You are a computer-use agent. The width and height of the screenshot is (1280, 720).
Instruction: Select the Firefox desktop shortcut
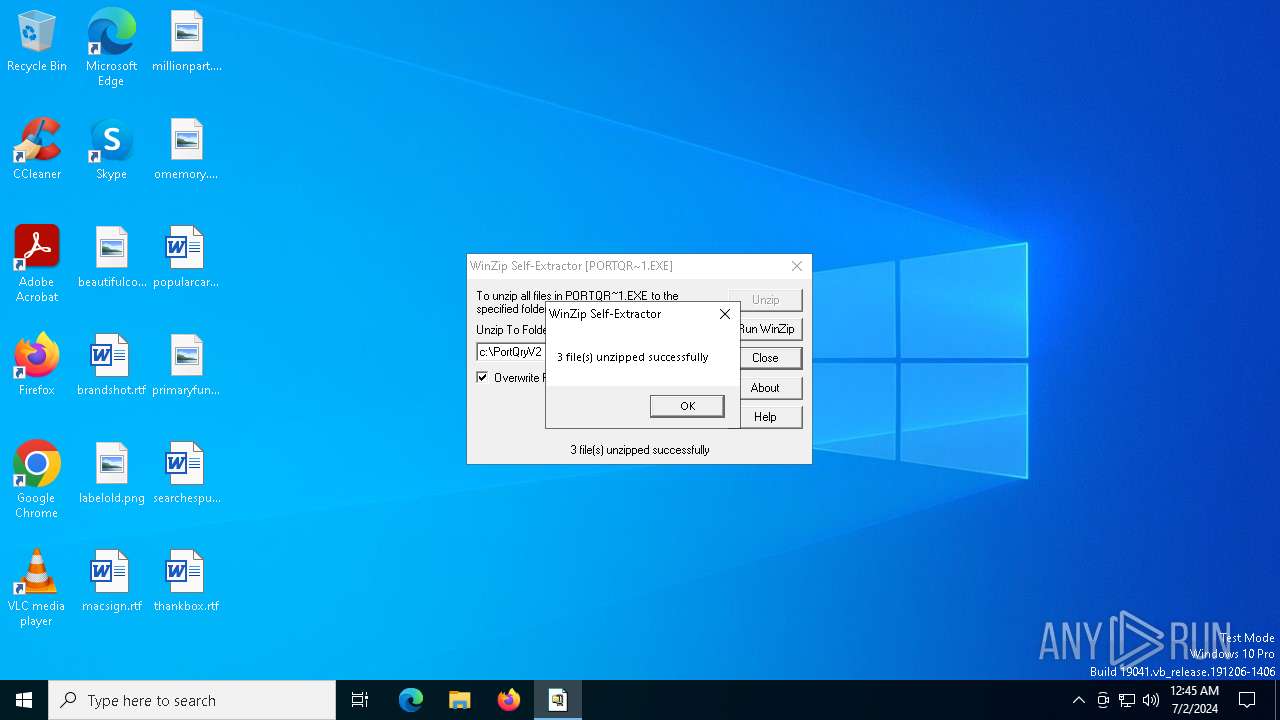click(37, 365)
